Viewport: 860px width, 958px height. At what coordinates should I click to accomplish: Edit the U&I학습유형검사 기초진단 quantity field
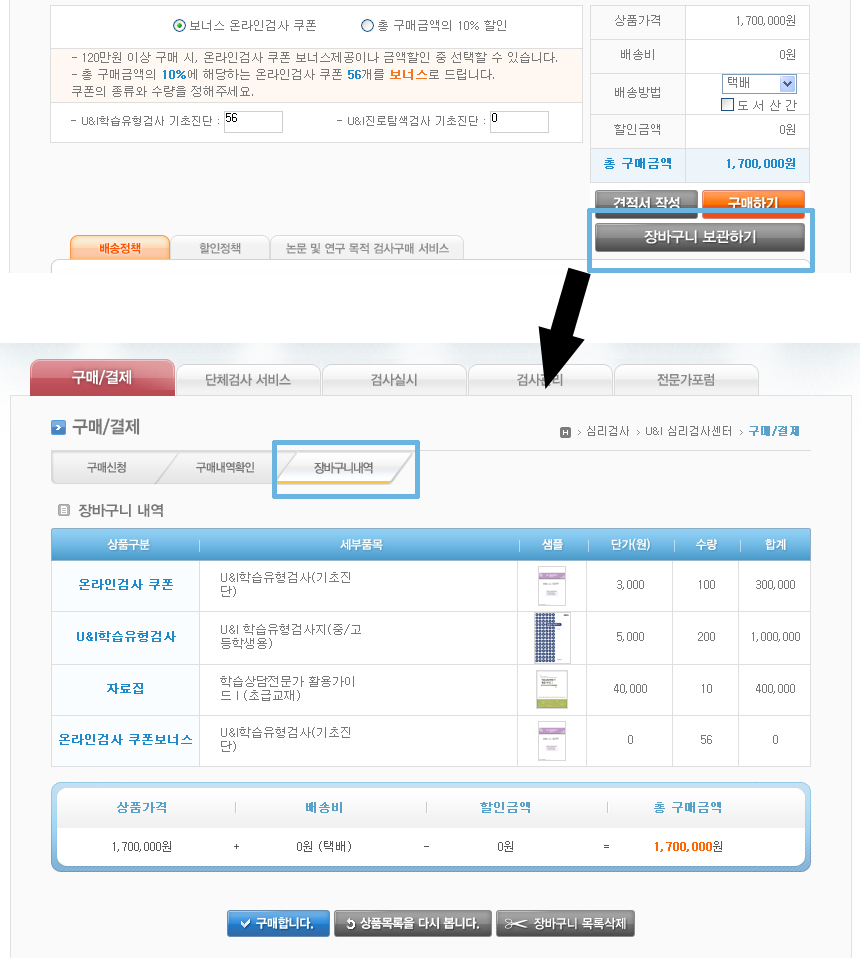[255, 121]
